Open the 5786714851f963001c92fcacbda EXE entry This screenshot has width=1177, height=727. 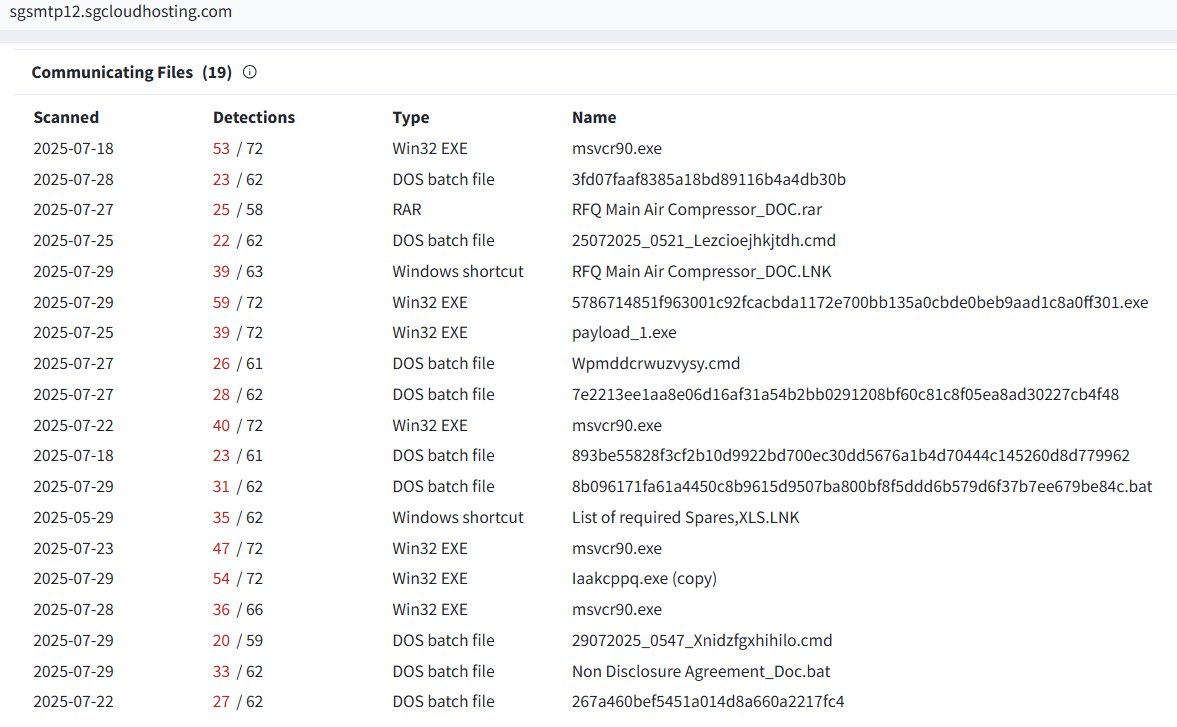point(858,302)
